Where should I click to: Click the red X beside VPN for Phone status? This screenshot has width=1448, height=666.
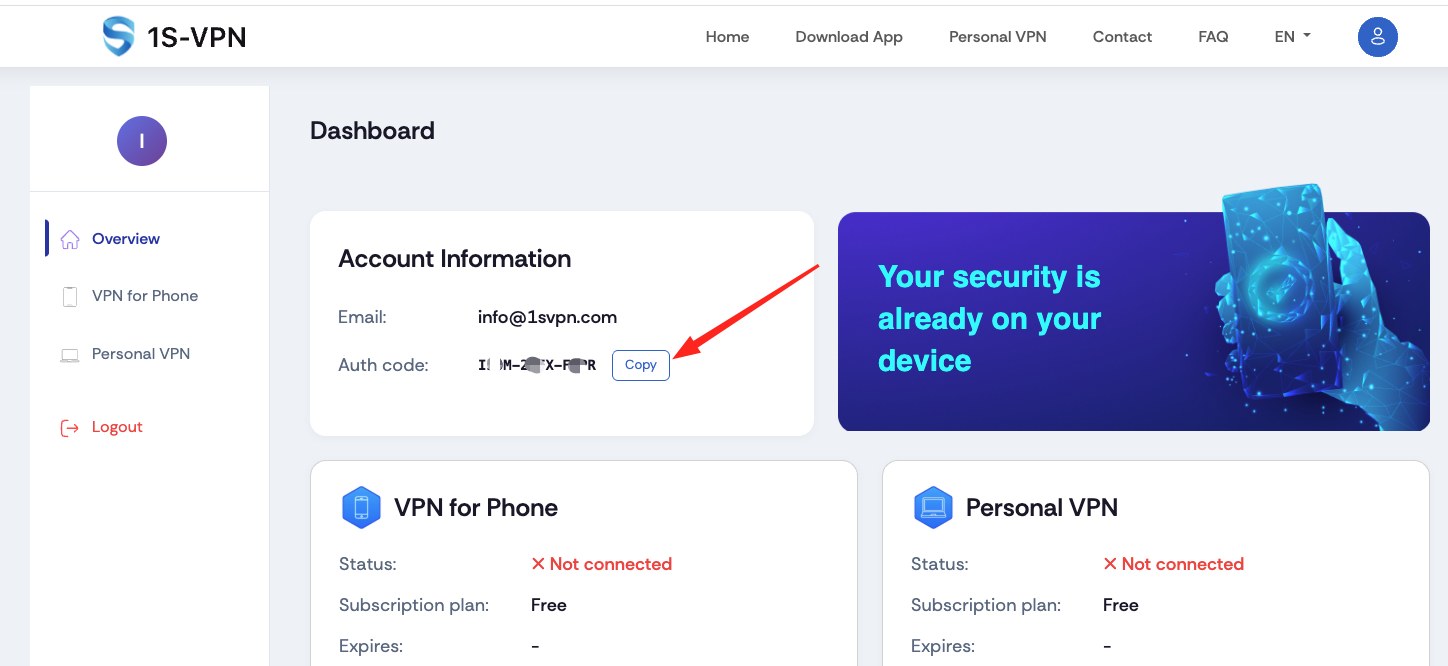(538, 563)
